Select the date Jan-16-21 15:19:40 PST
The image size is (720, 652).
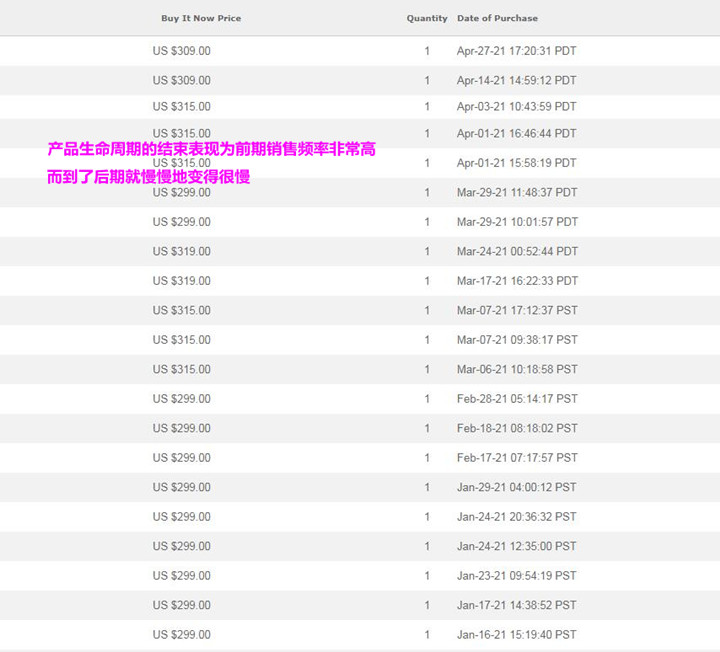(517, 635)
